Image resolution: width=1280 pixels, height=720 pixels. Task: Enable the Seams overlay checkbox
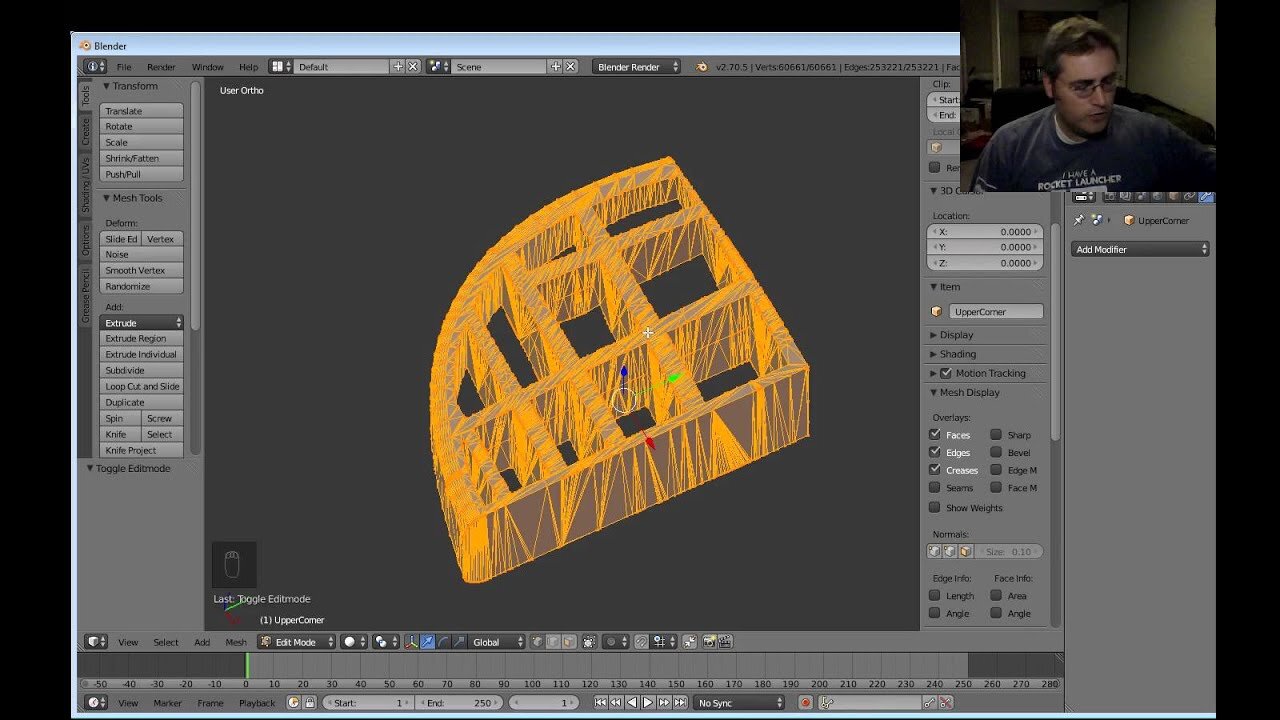click(x=935, y=488)
